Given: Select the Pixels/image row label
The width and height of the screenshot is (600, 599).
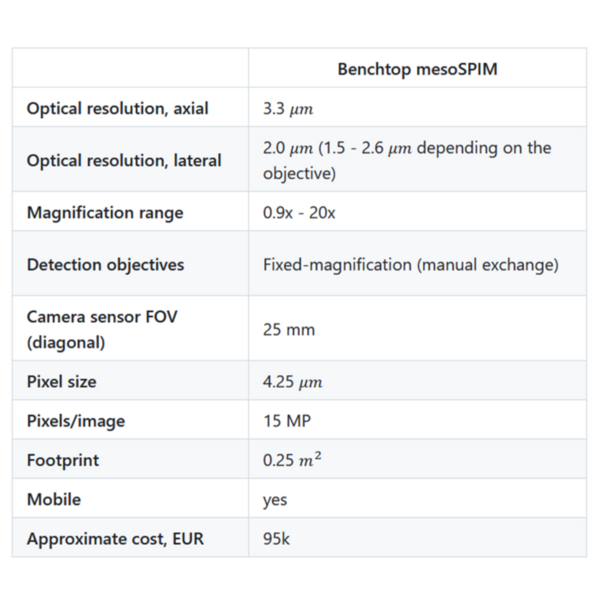Looking at the screenshot, I should coord(76,421).
